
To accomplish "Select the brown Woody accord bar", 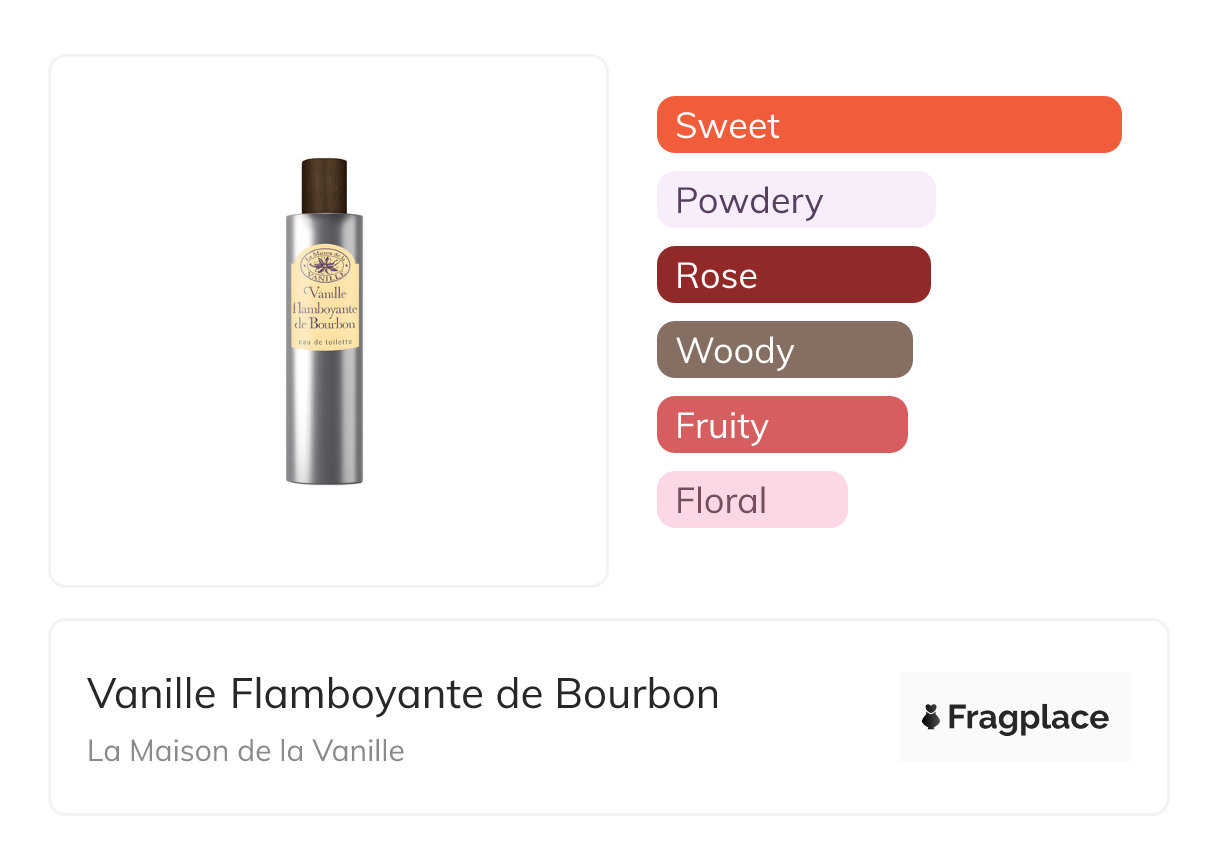I will coord(784,350).
